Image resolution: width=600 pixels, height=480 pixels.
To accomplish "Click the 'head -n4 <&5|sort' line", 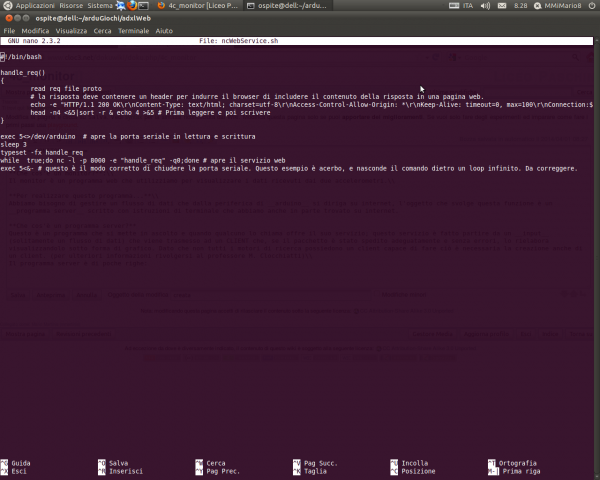I will coord(150,113).
